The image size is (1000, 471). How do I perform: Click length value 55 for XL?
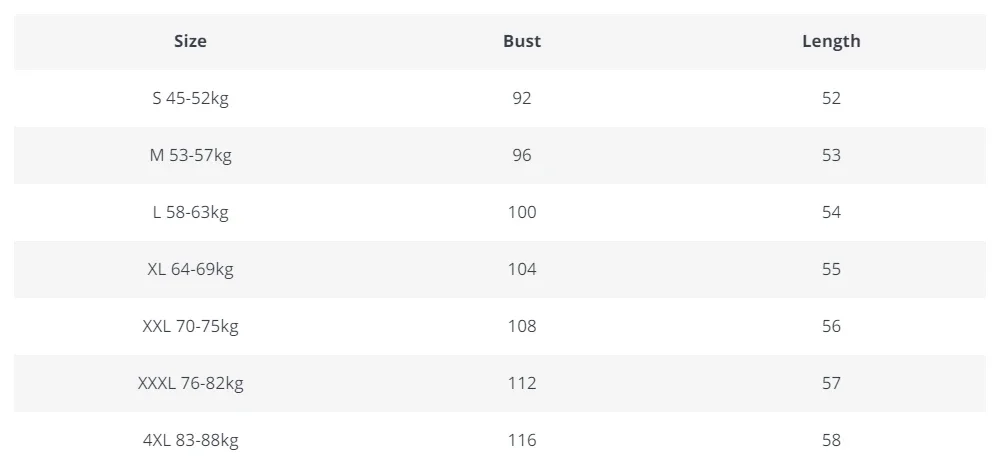[x=831, y=269]
